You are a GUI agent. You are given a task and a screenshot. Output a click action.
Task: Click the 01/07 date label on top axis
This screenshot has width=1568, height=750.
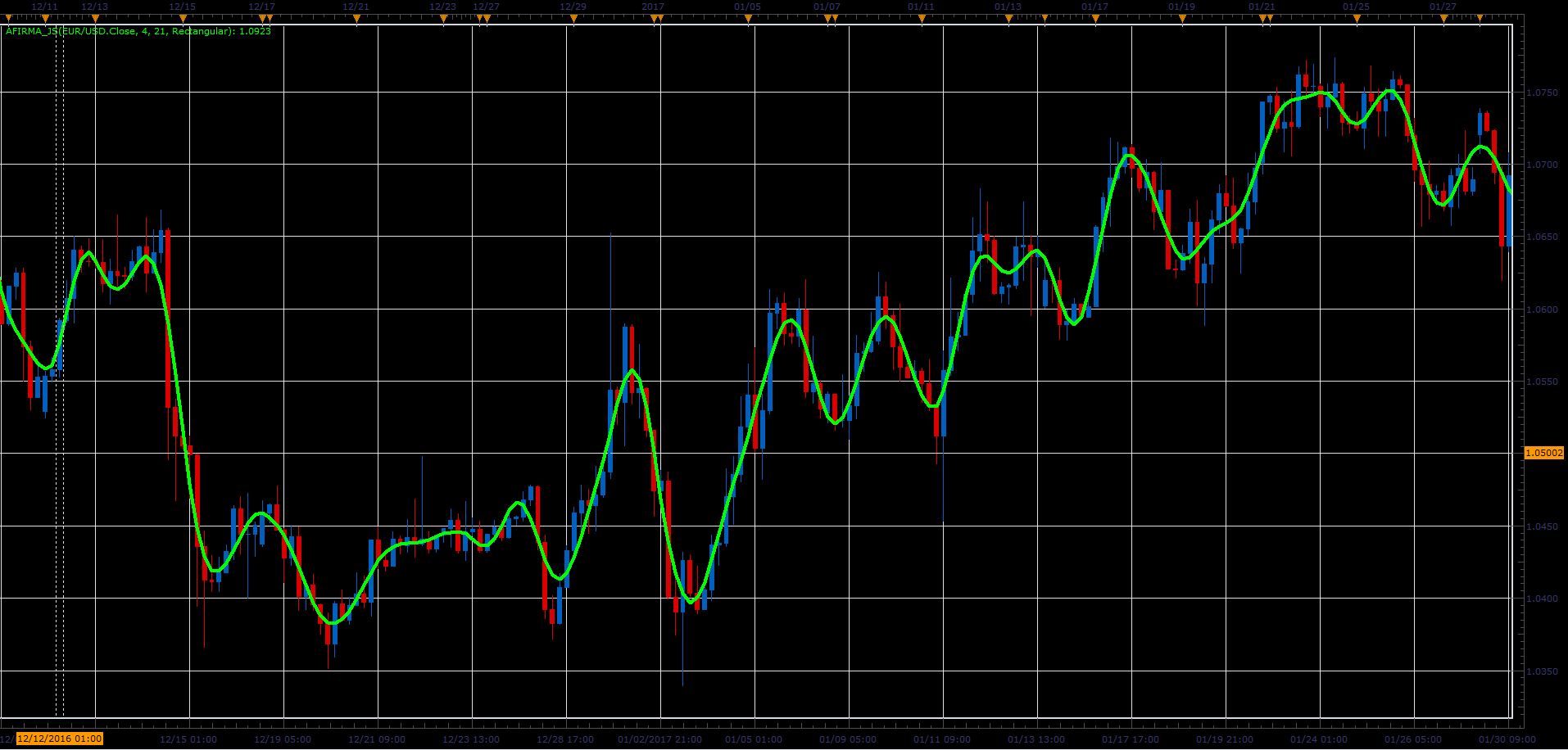(827, 7)
